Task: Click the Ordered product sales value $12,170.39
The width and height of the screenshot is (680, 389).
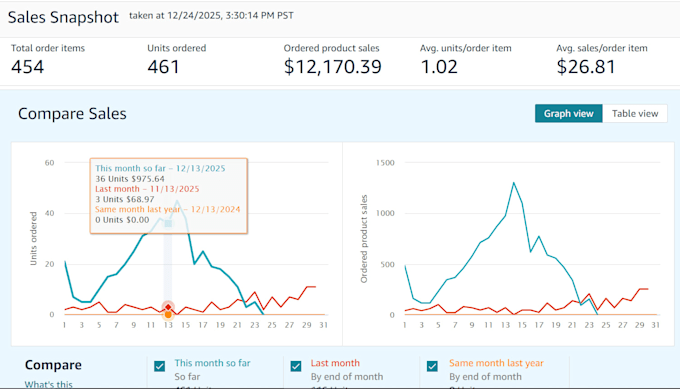Action: click(x=333, y=67)
